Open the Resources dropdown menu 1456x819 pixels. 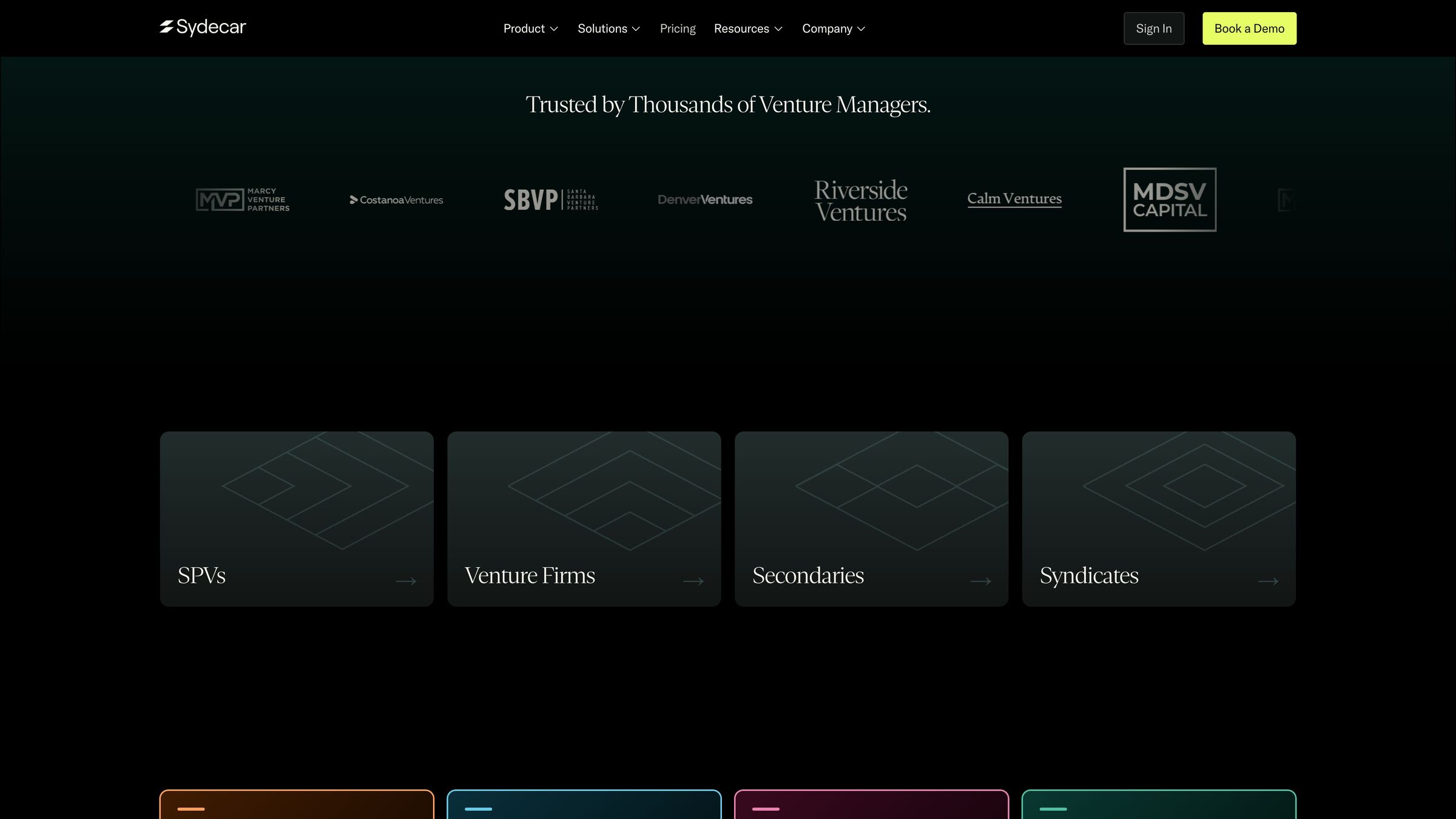748,29
